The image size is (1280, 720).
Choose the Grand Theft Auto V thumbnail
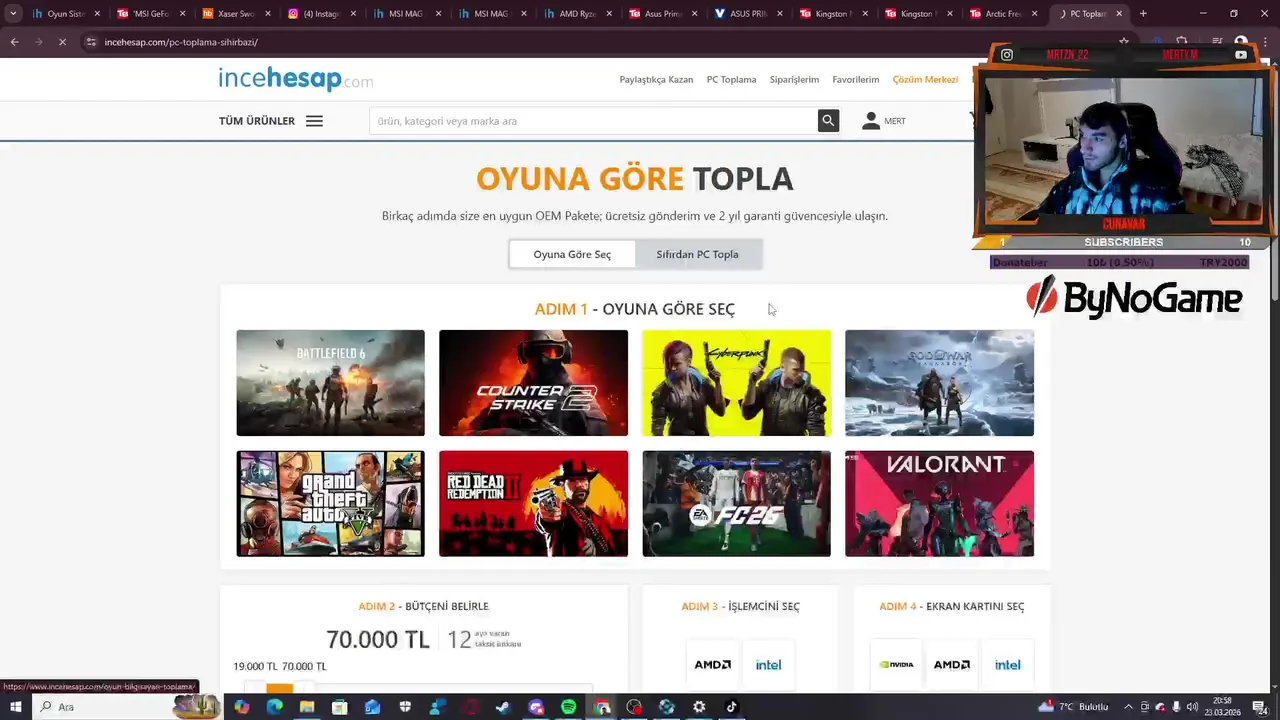tap(330, 504)
